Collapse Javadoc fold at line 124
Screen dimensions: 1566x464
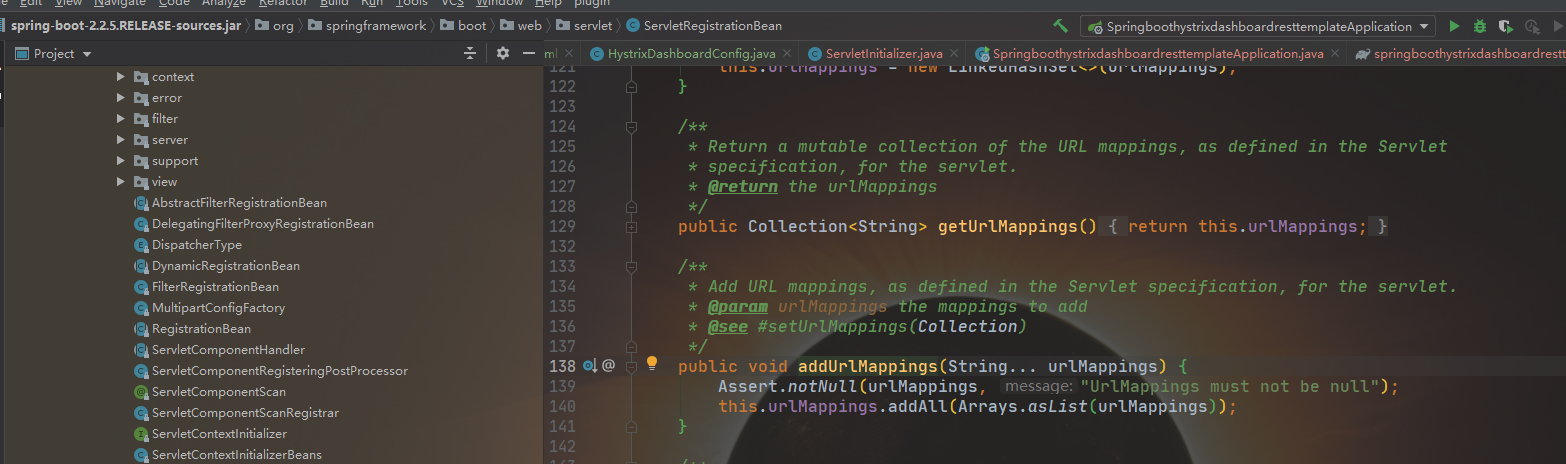coord(631,127)
